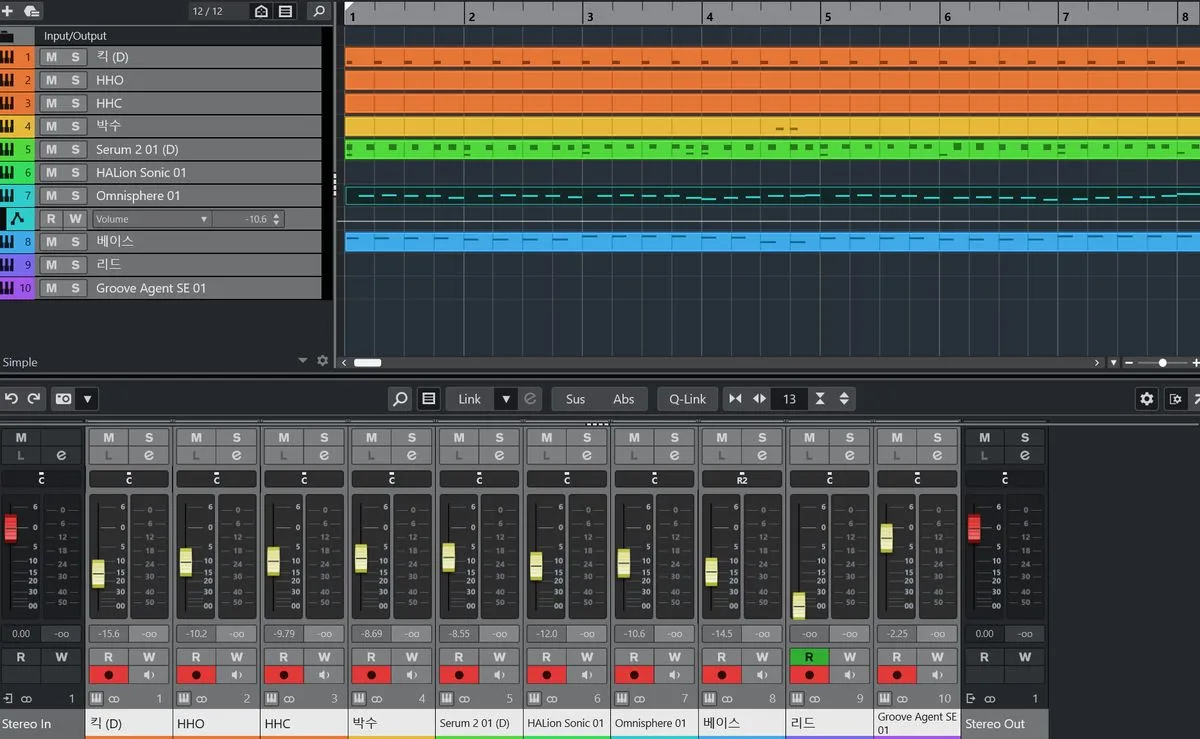Image resolution: width=1200 pixels, height=739 pixels.
Task: Toggle record enable on 박수 mixer channel
Action: (371, 675)
